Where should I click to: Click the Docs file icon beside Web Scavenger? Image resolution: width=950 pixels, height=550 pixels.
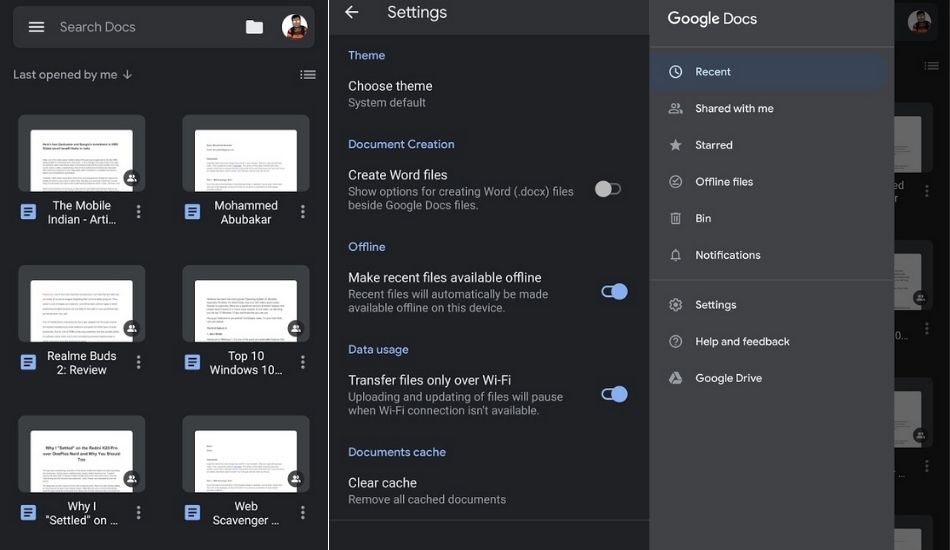(193, 512)
